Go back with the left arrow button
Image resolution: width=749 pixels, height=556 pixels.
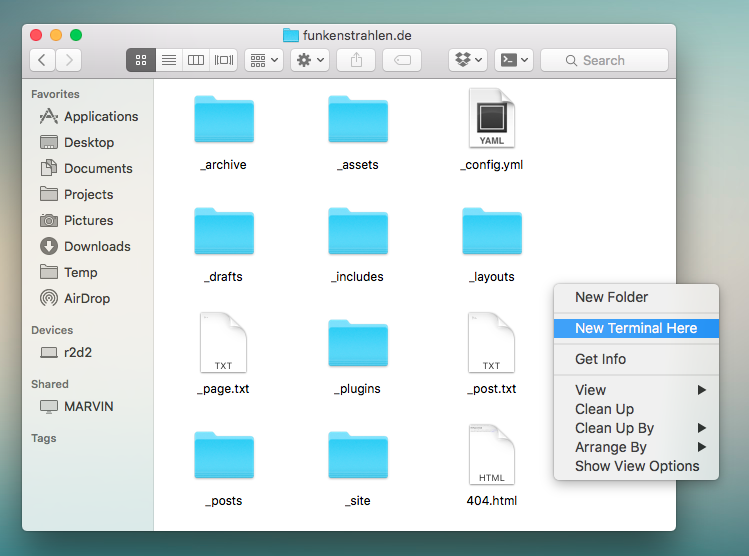click(x=43, y=60)
